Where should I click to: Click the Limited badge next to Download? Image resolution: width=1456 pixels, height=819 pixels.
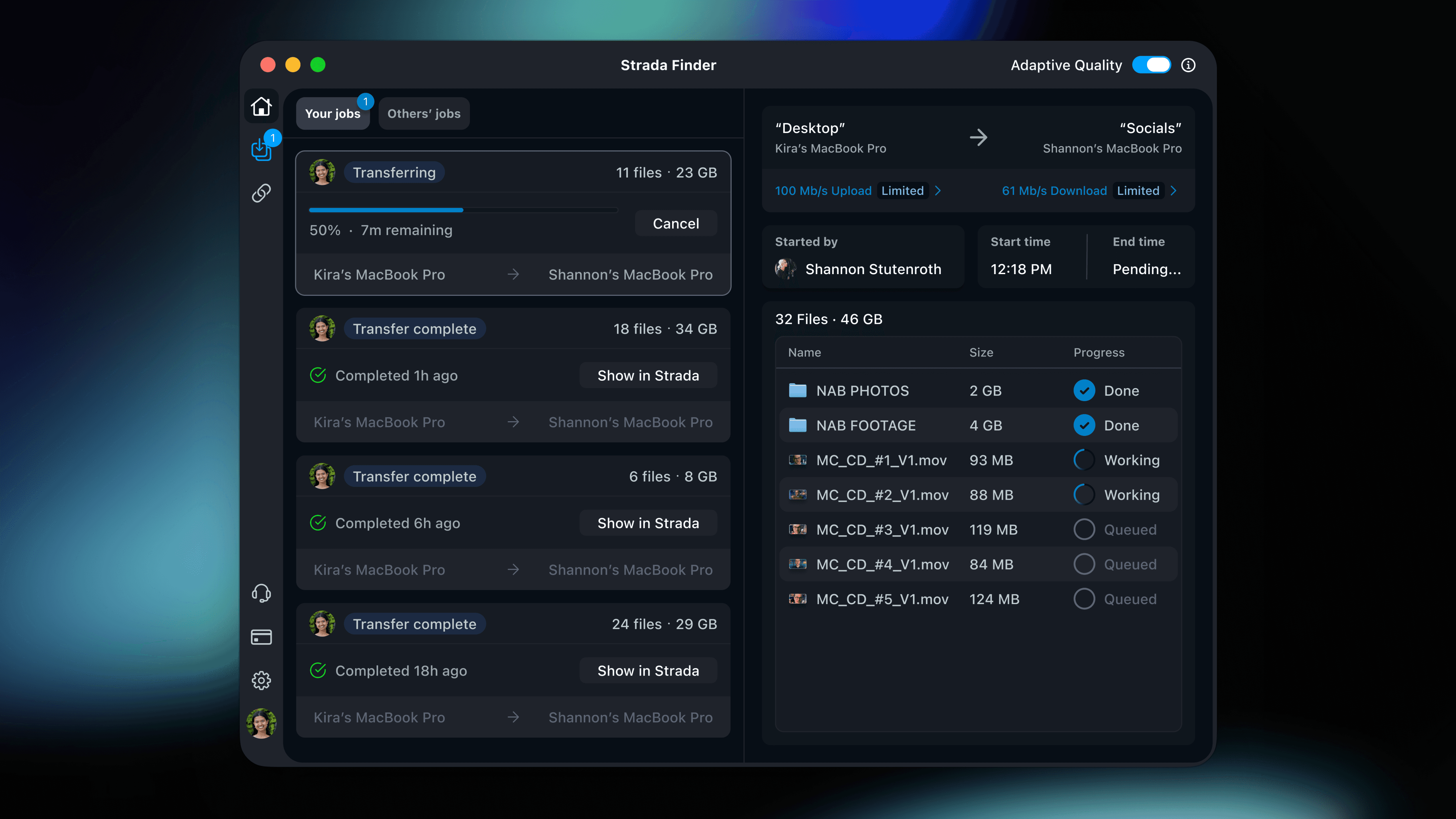point(1138,191)
